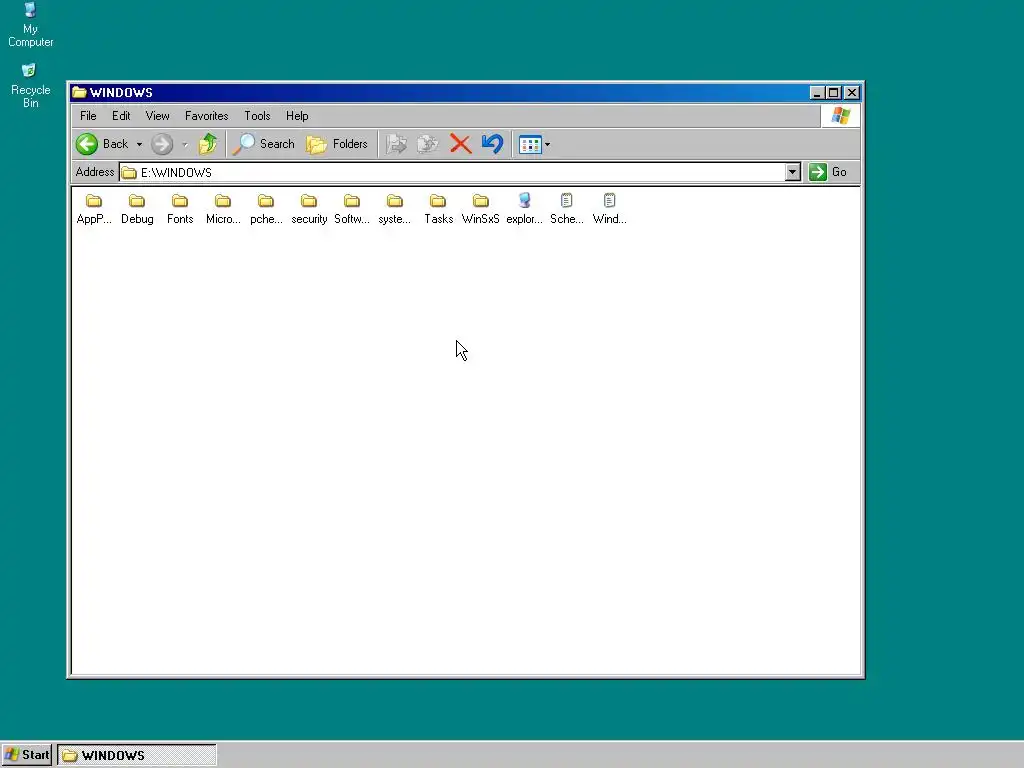Open the Address bar dropdown list
The height and width of the screenshot is (768, 1024).
[792, 172]
